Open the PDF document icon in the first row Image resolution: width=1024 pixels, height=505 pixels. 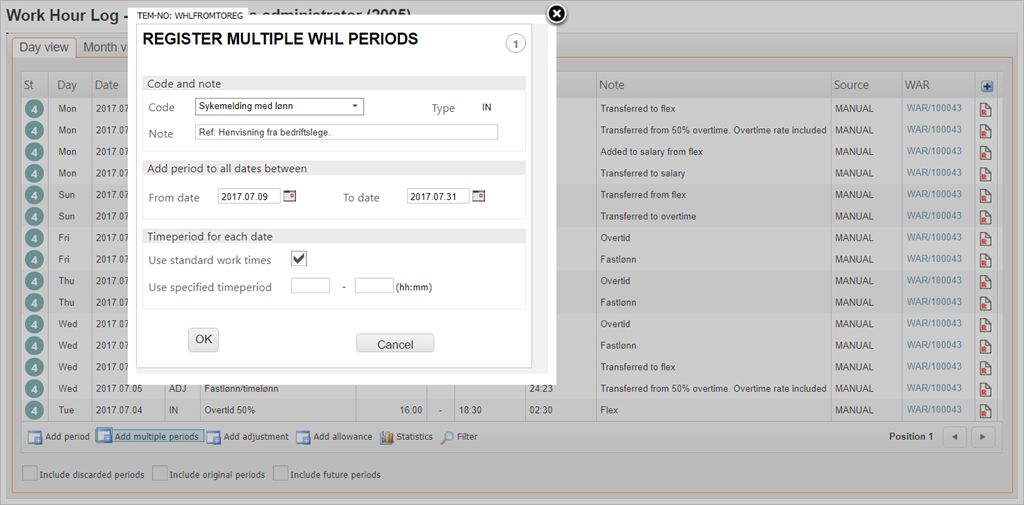985,109
